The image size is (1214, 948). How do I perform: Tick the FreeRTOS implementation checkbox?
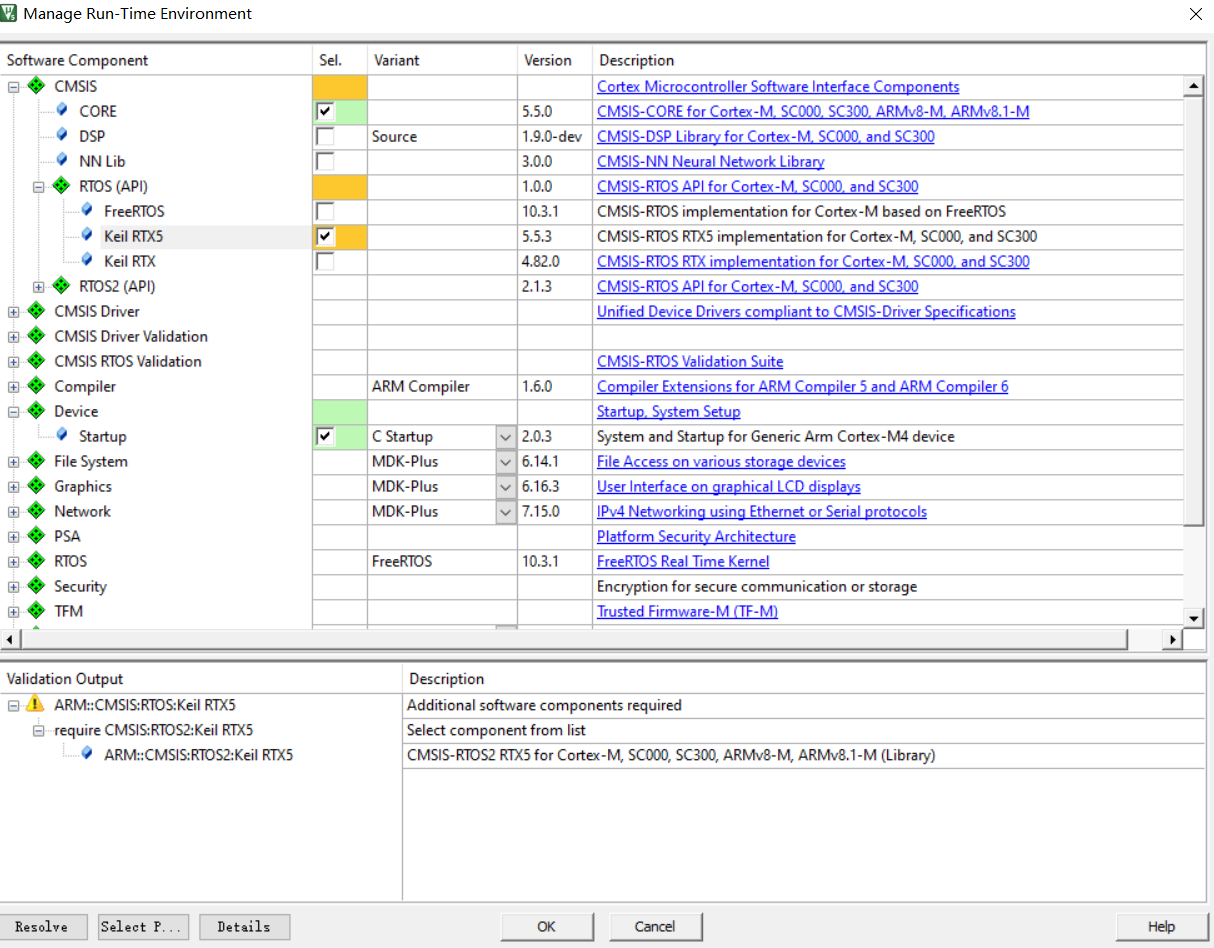(324, 211)
